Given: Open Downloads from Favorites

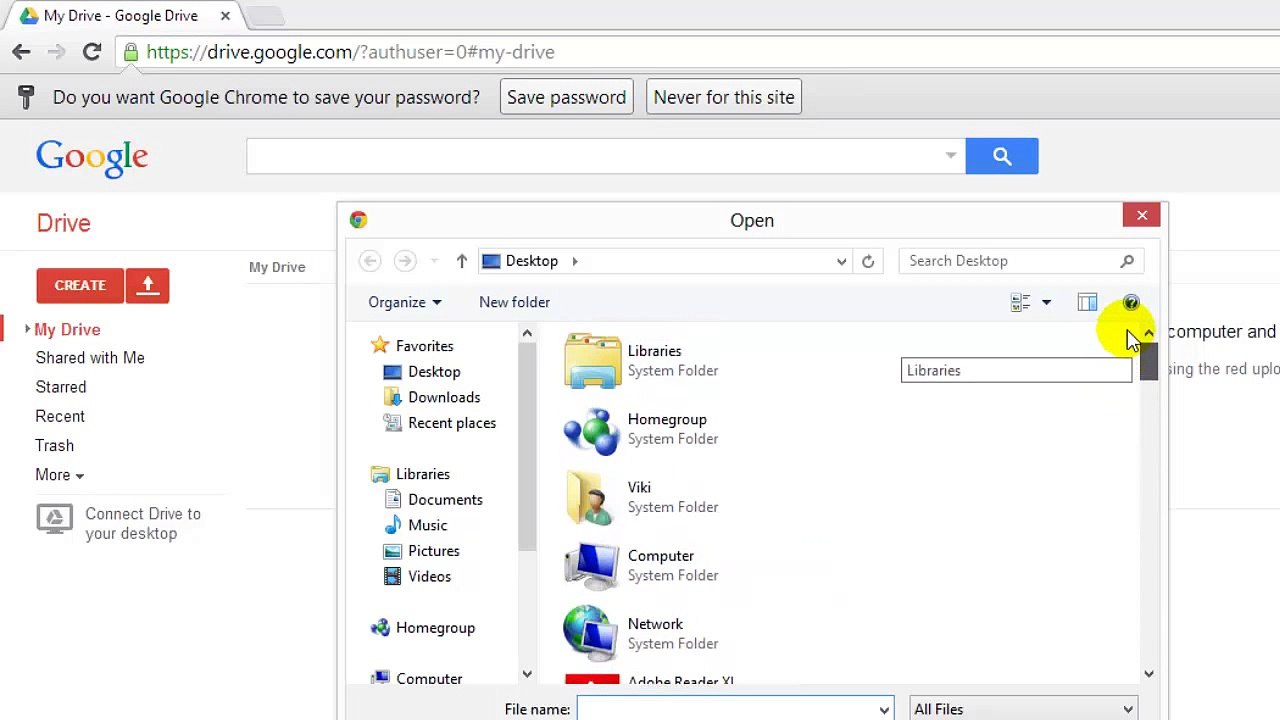Looking at the screenshot, I should [x=432, y=397].
